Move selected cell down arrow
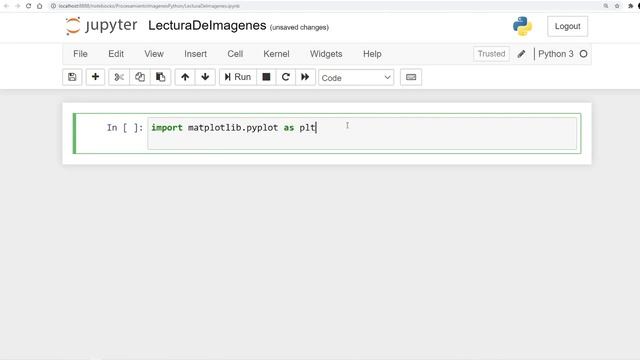 [205, 77]
